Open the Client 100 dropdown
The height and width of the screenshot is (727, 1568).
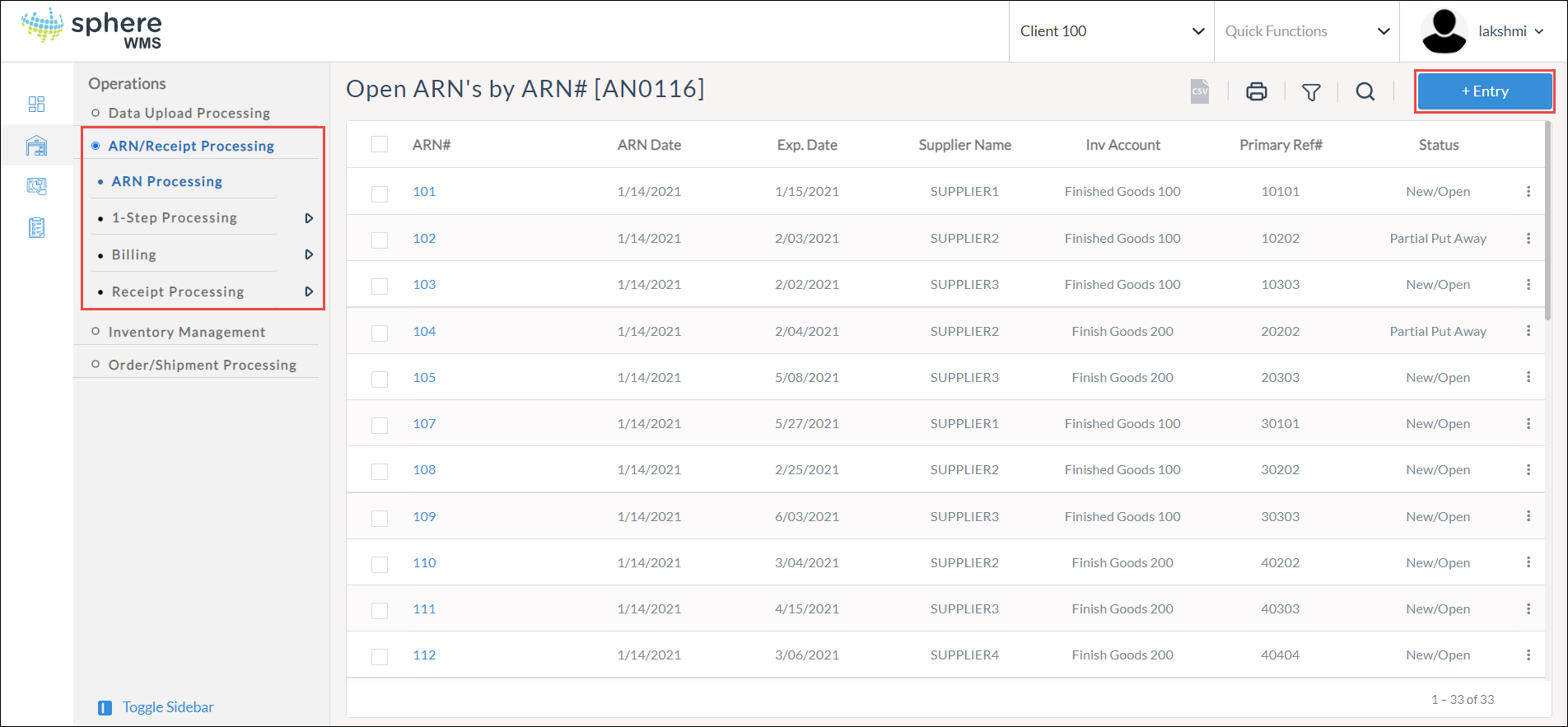point(1112,31)
